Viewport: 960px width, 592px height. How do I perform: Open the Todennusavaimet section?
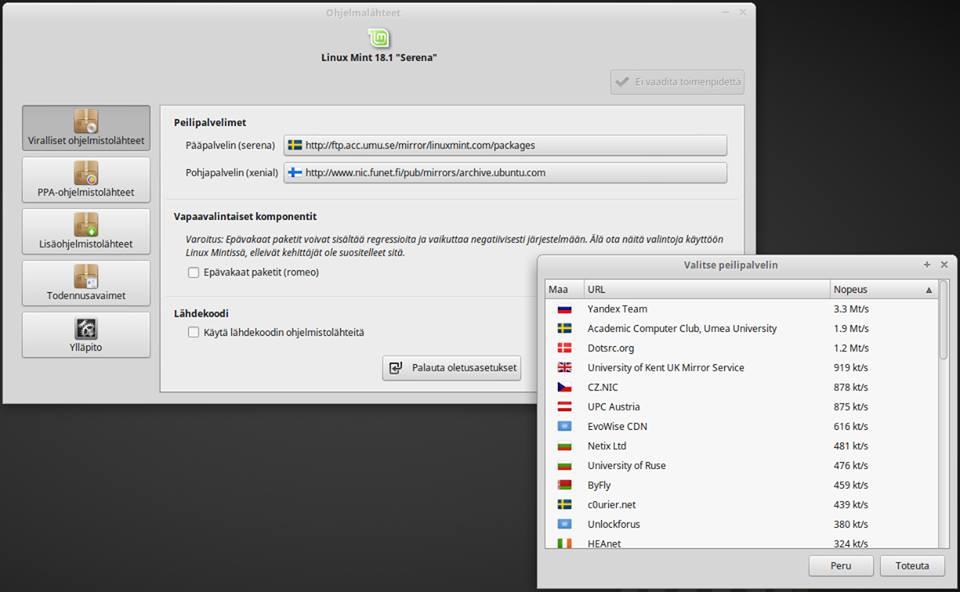point(86,283)
